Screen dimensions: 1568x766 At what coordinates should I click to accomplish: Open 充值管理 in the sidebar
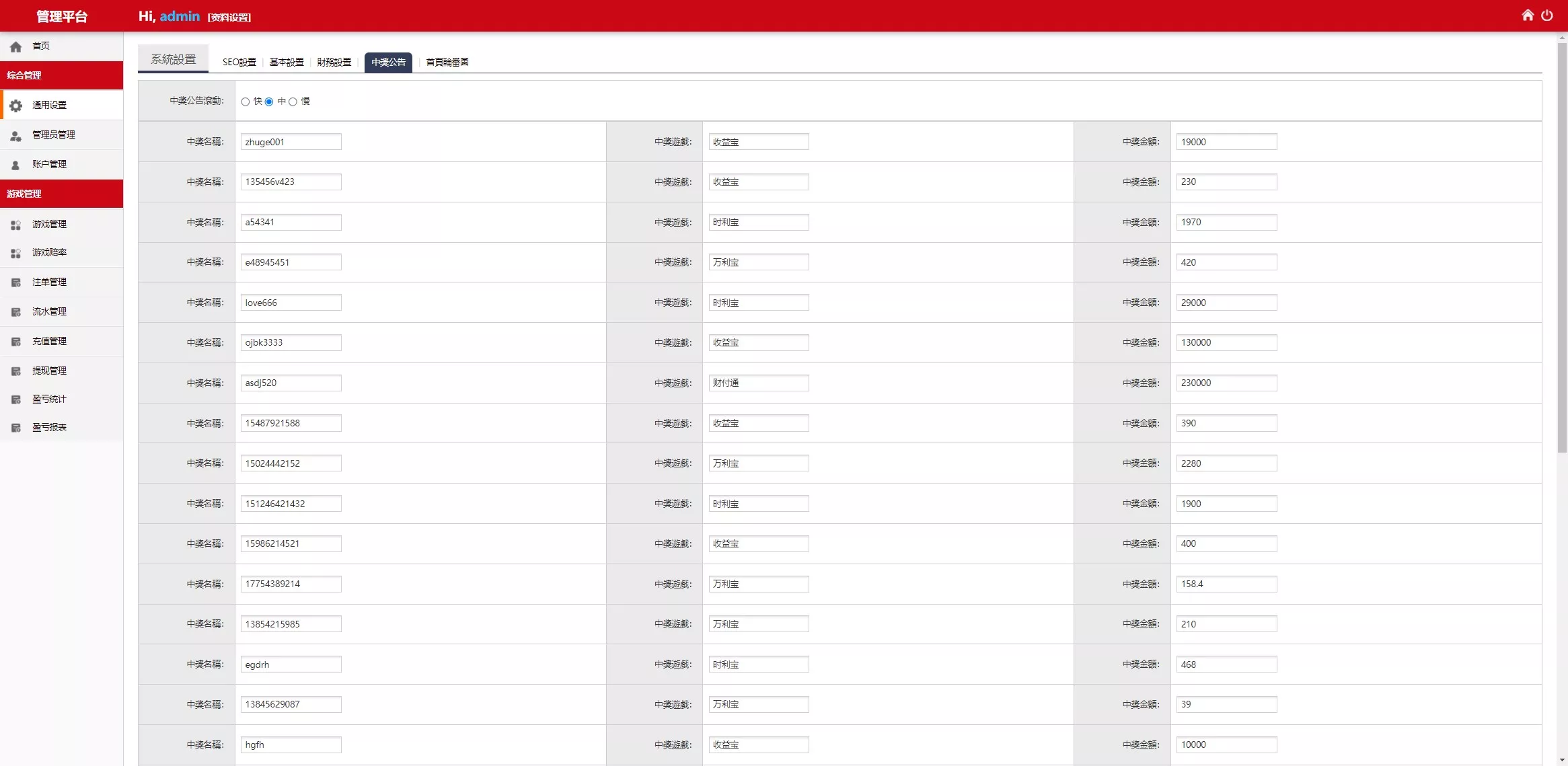point(49,342)
